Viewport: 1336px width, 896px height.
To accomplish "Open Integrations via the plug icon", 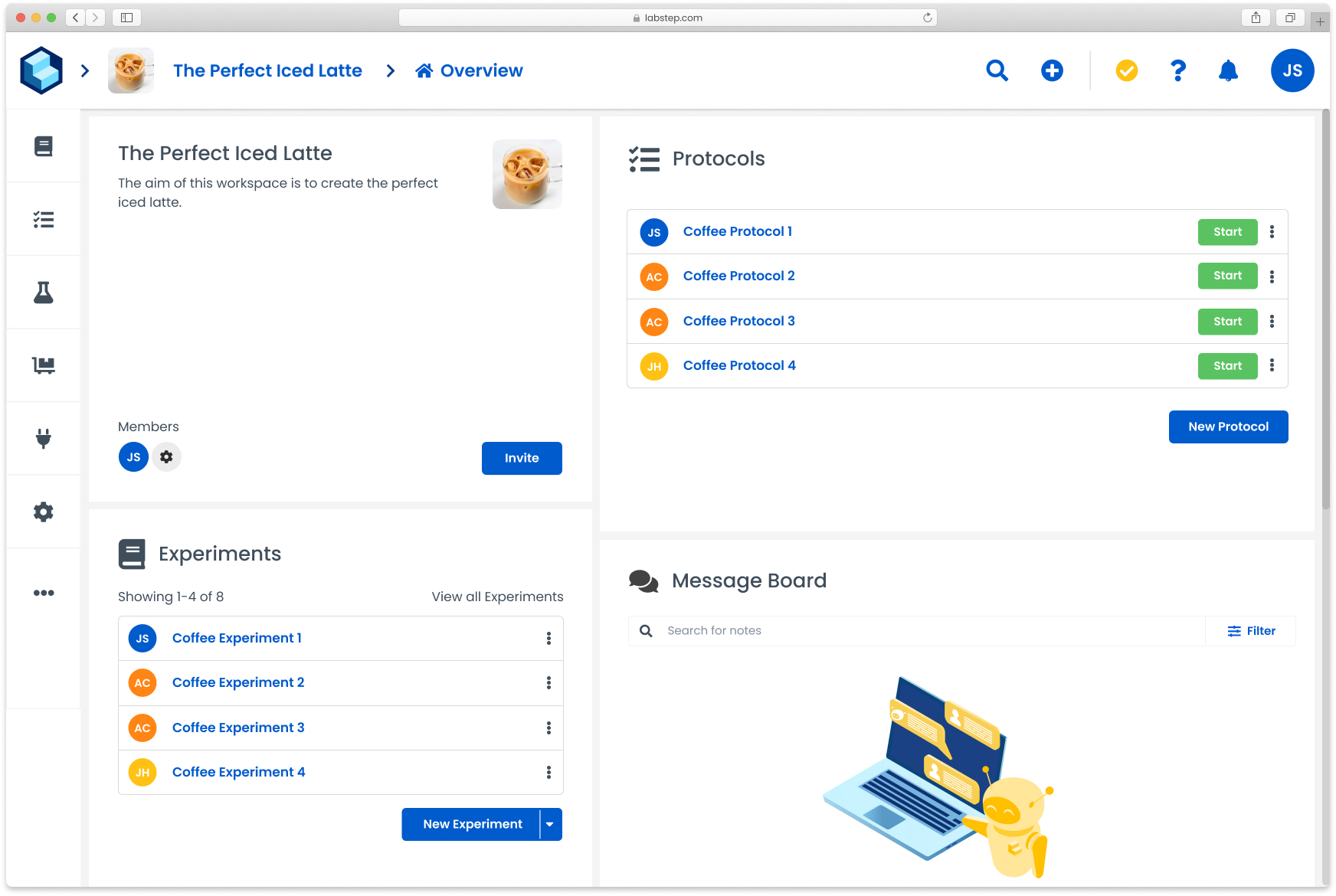I will (44, 438).
